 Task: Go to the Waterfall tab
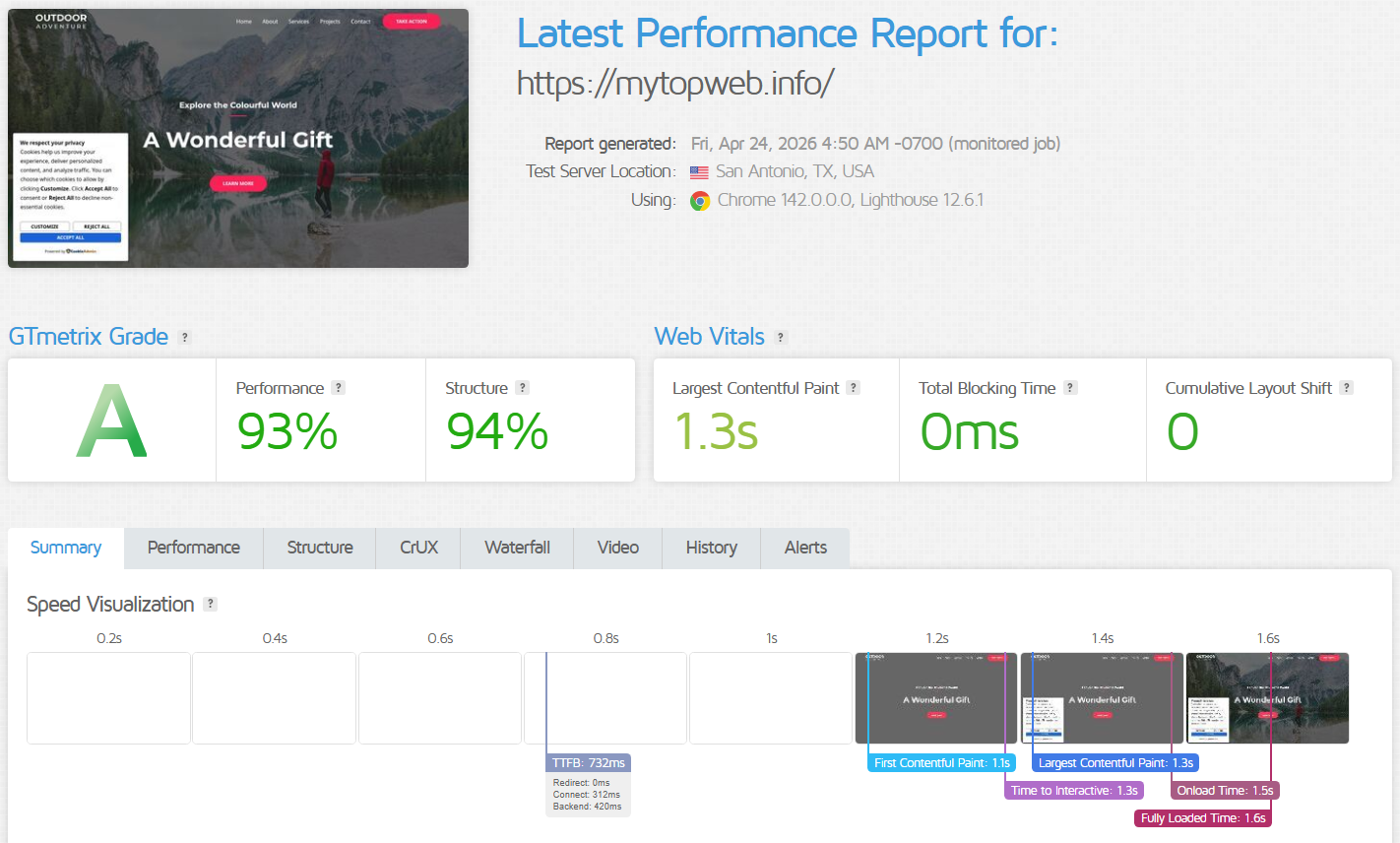pyautogui.click(x=517, y=548)
